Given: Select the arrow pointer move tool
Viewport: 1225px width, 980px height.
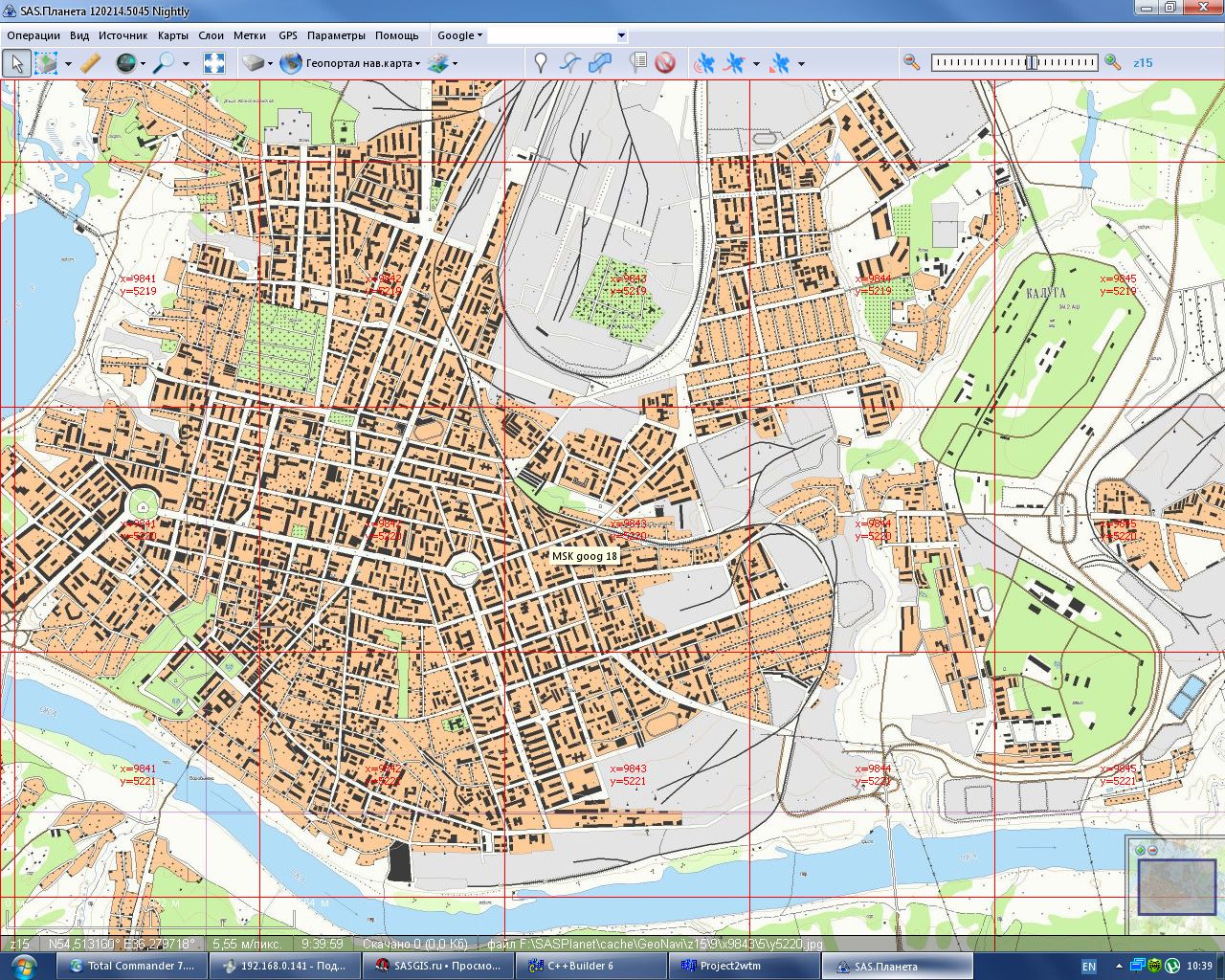Looking at the screenshot, I should coord(16,63).
